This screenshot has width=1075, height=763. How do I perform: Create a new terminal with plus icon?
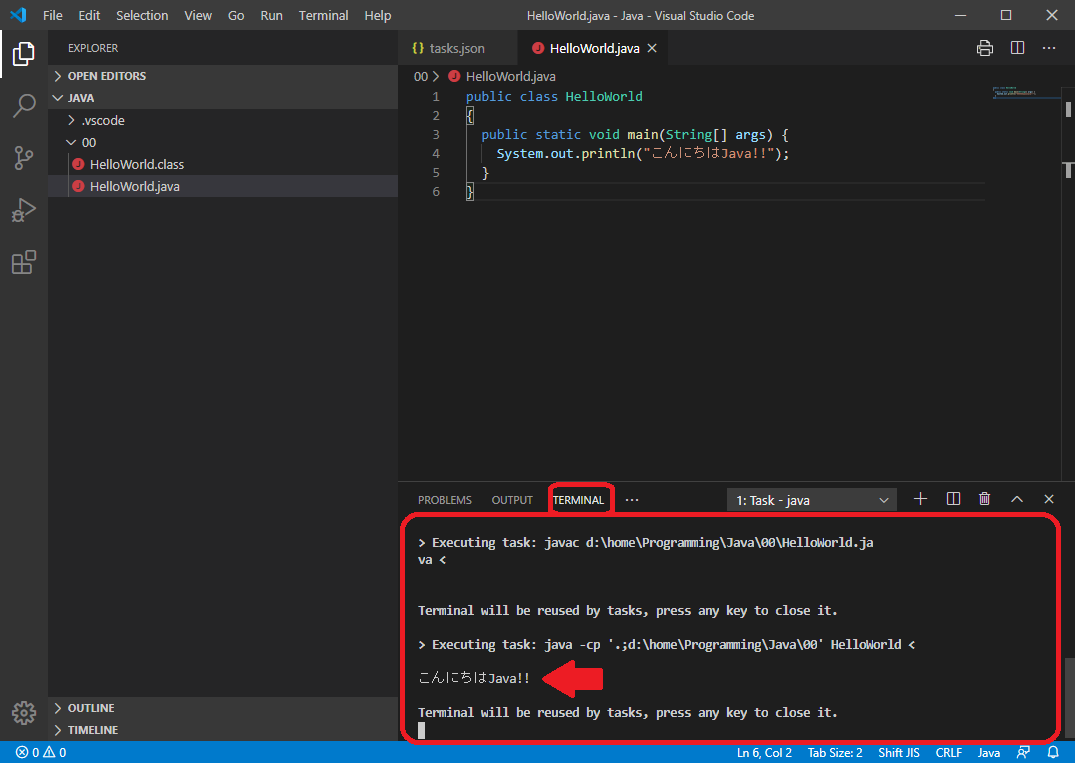[921, 499]
